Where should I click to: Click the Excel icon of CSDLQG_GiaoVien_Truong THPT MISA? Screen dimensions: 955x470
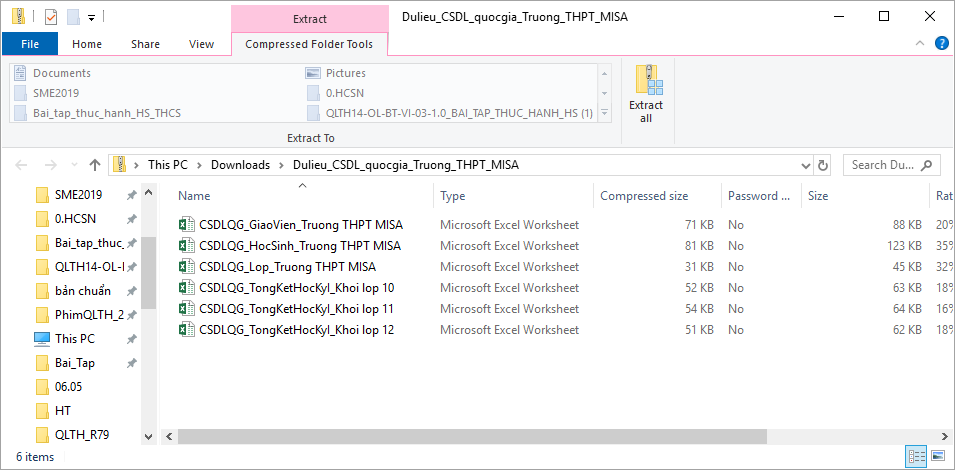point(185,225)
